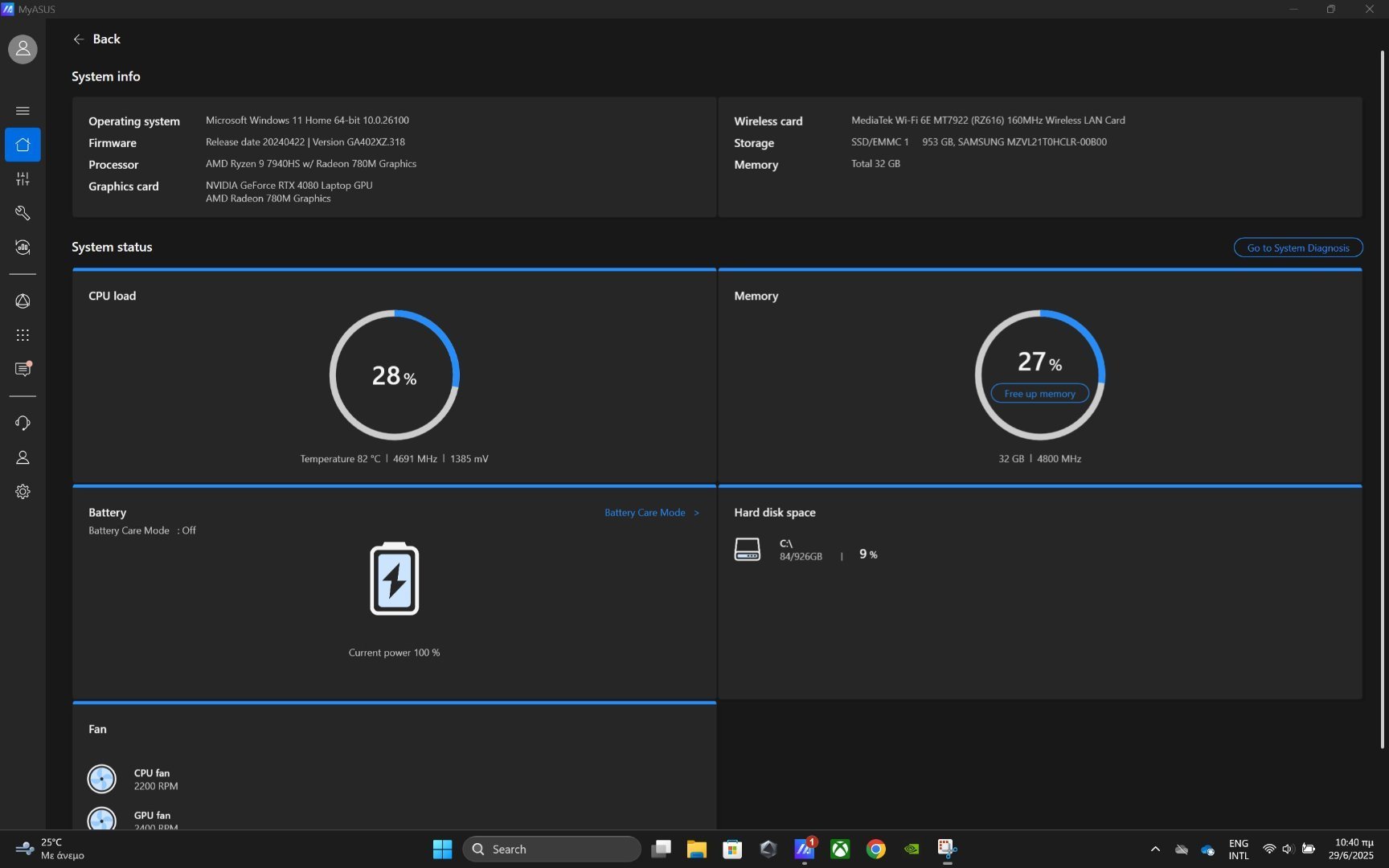Click the GPU fan icon
Image resolution: width=1389 pixels, height=868 pixels.
click(x=102, y=818)
